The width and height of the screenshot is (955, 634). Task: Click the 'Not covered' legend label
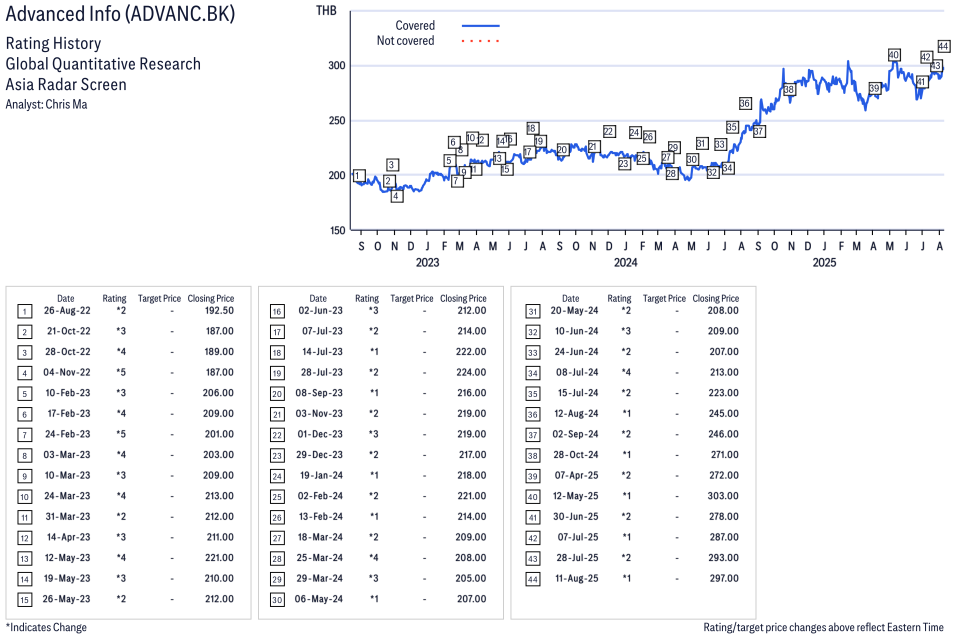point(405,41)
